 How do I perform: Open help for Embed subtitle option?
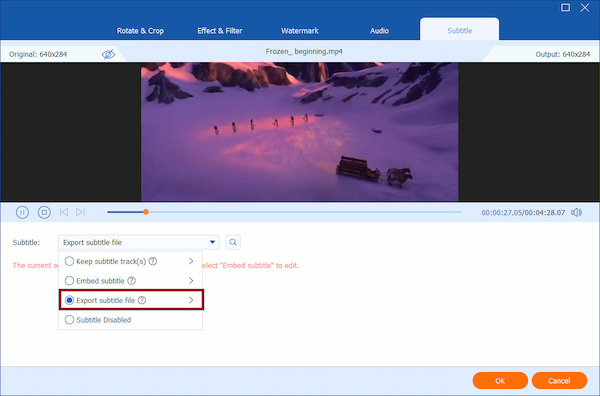[x=131, y=281]
